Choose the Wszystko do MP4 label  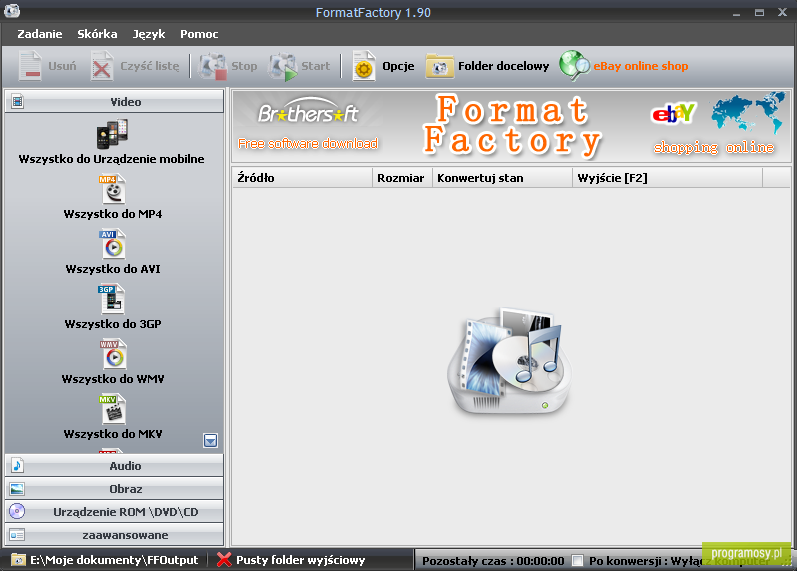coord(113,214)
